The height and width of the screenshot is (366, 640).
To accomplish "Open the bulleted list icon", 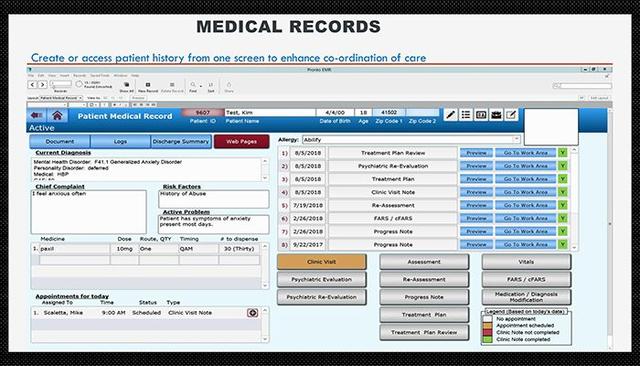I will 466,115.
